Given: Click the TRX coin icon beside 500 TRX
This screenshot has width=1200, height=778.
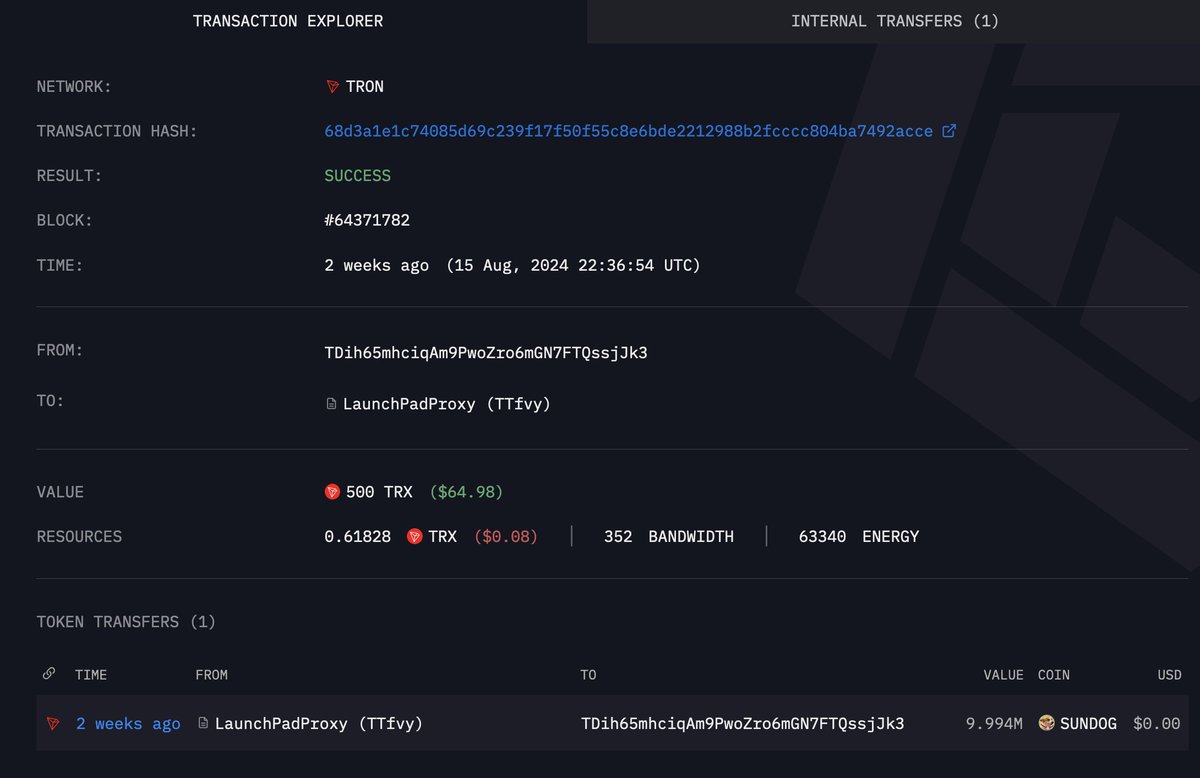Looking at the screenshot, I should coord(333,492).
